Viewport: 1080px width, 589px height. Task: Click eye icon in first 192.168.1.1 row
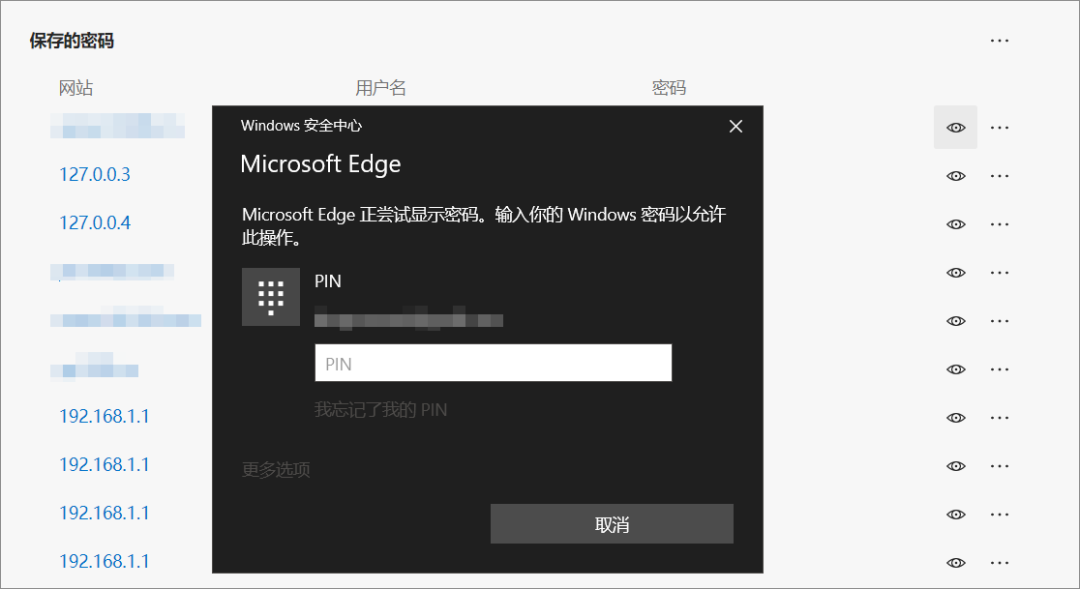tap(956, 417)
